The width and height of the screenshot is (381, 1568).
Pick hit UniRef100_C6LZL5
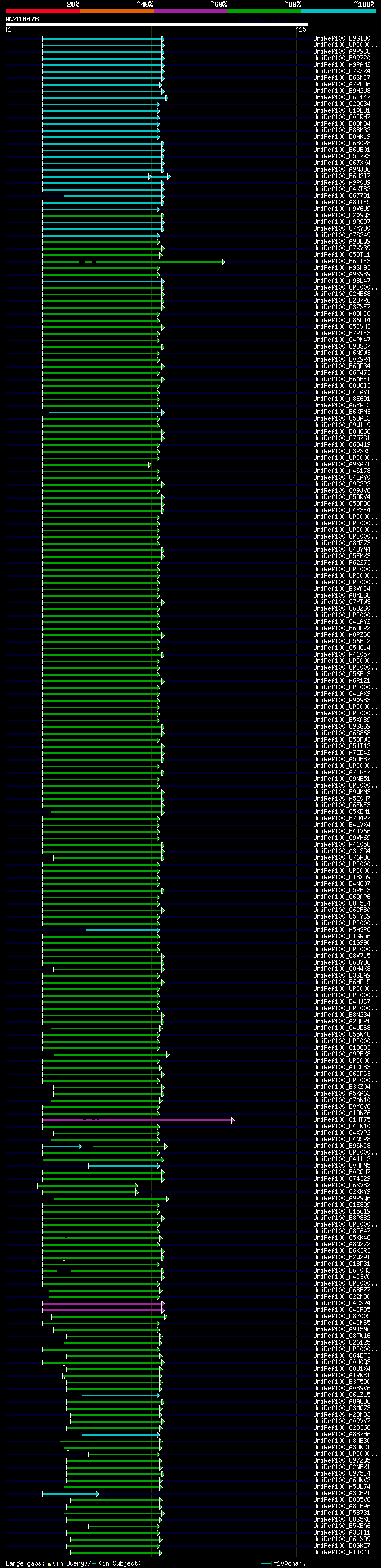pos(342,1395)
